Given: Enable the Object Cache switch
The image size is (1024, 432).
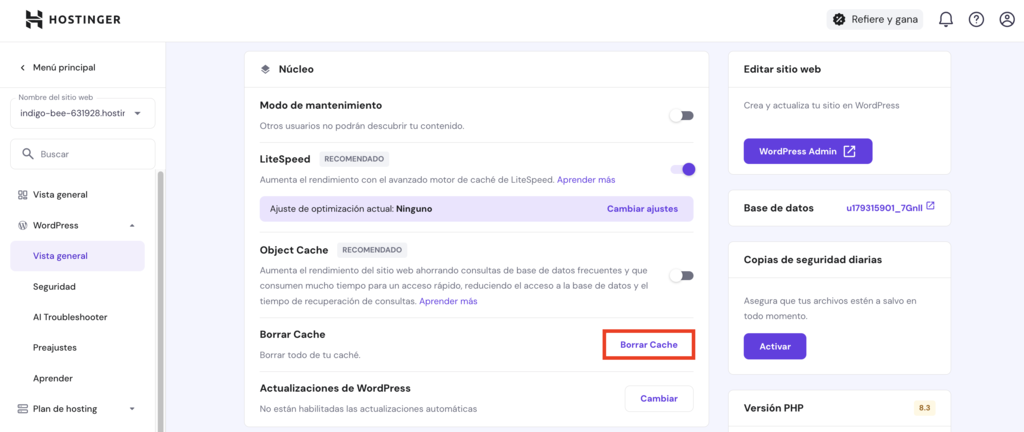Looking at the screenshot, I should pos(681,275).
